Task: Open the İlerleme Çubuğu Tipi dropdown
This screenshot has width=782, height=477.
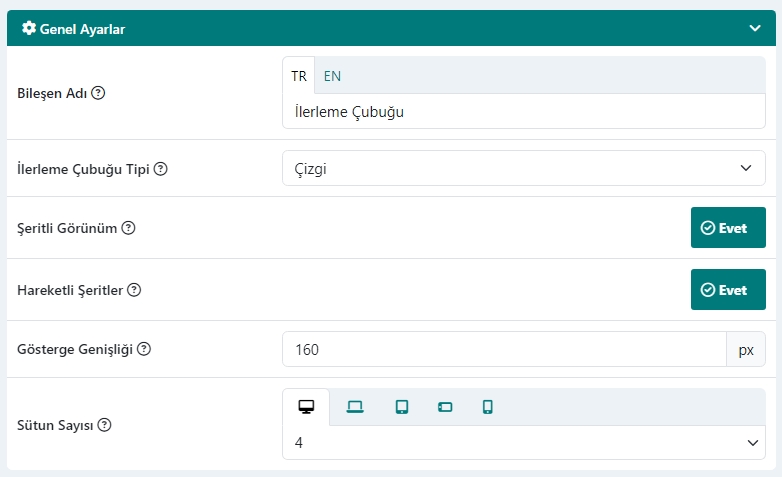Action: point(524,169)
